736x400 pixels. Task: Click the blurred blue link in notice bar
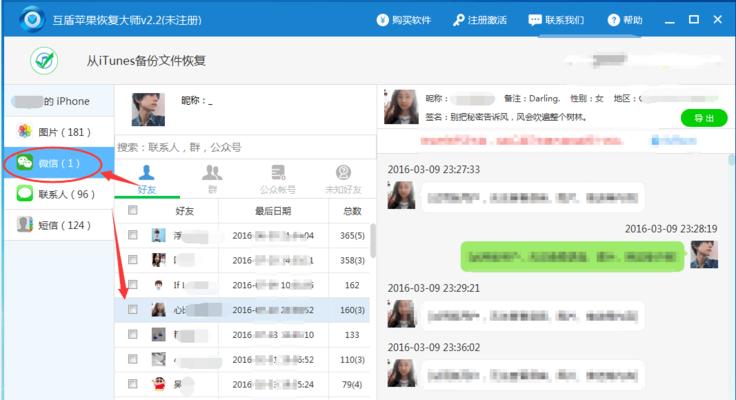(674, 140)
